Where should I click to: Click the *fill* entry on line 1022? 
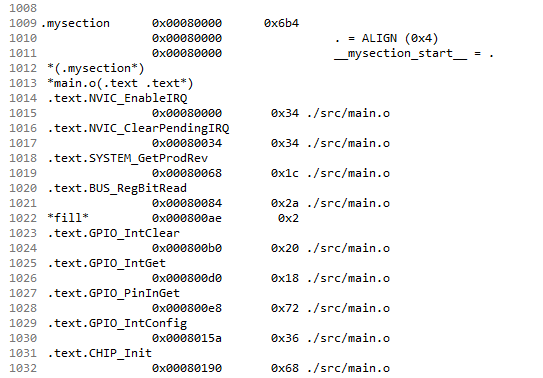click(x=68, y=218)
